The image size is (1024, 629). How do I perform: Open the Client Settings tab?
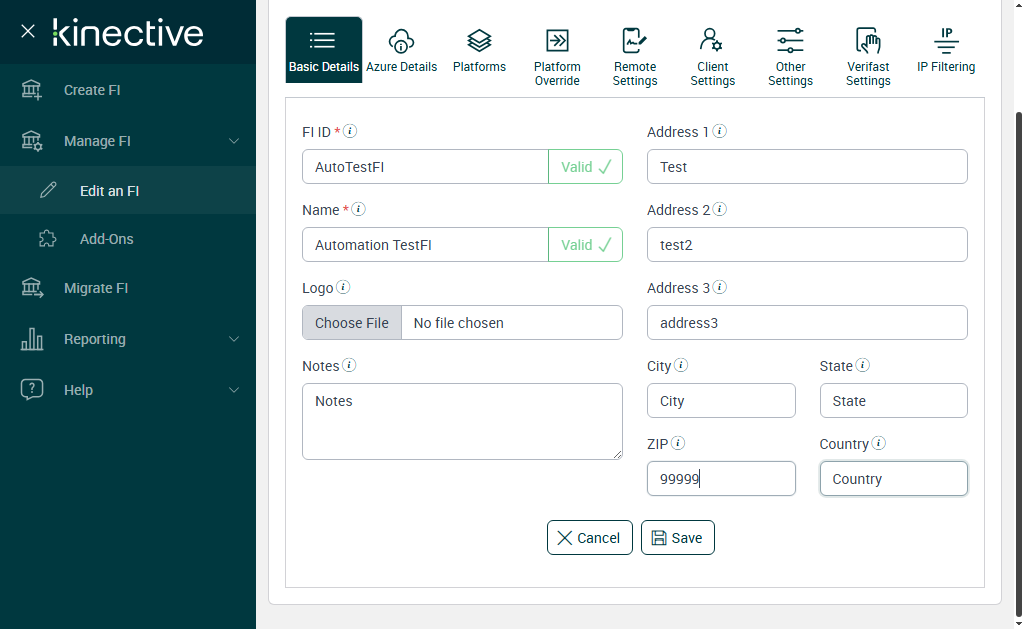click(712, 57)
